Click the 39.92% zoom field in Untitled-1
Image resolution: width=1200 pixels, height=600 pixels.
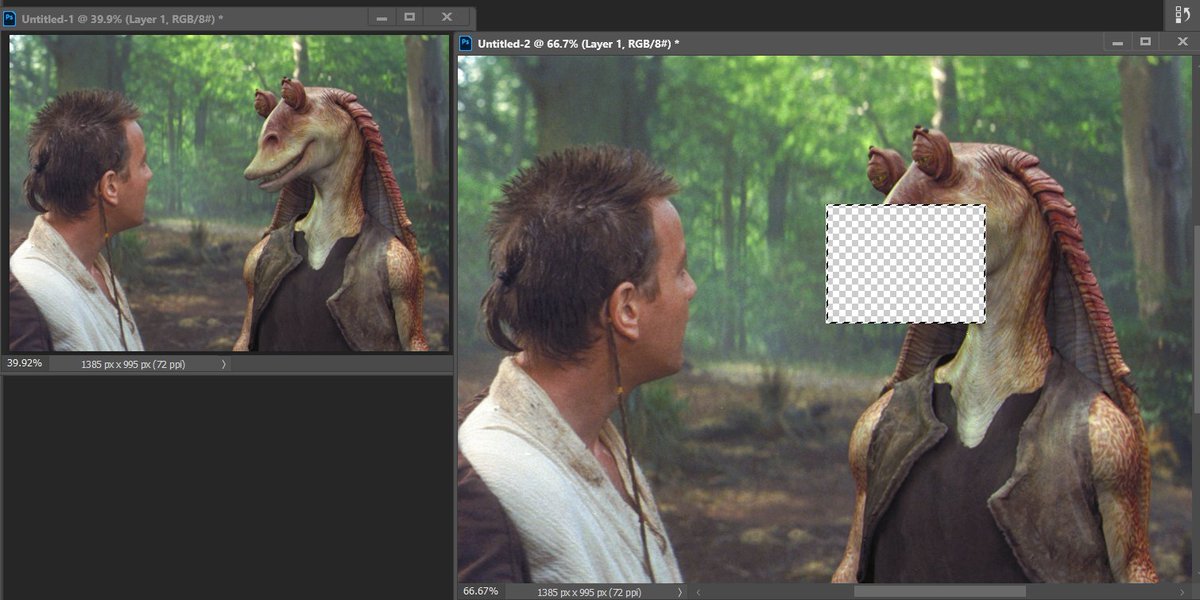point(25,364)
